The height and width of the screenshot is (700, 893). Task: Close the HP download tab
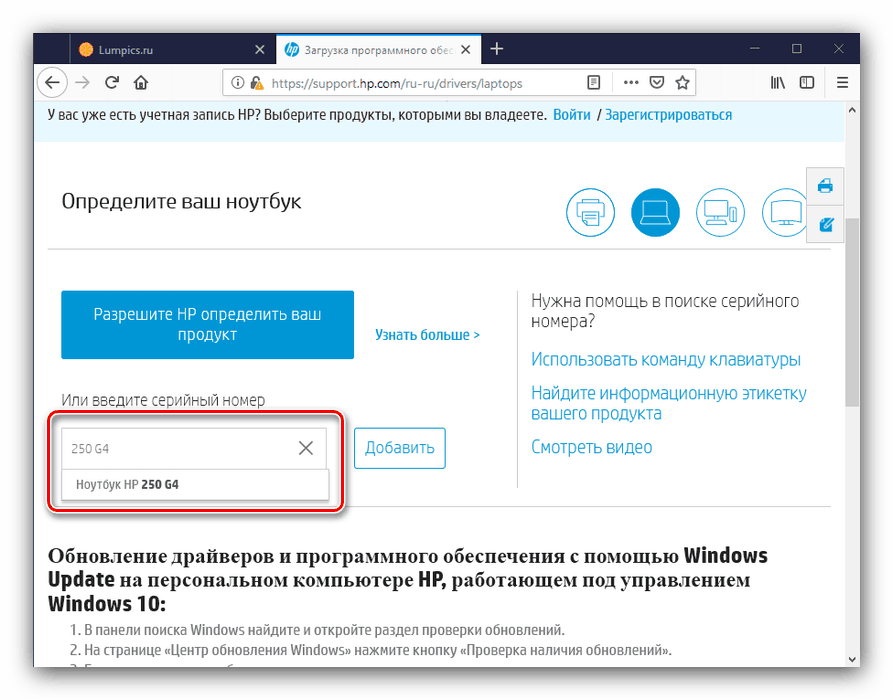tap(466, 50)
